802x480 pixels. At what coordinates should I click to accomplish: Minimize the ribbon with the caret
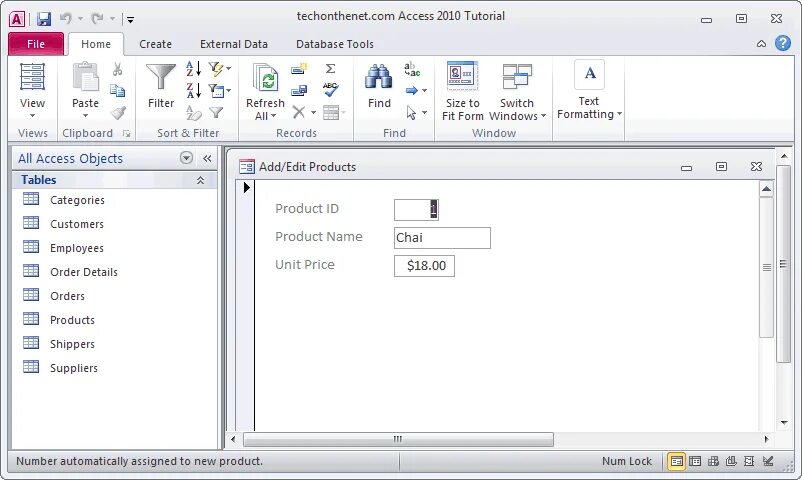coord(761,44)
